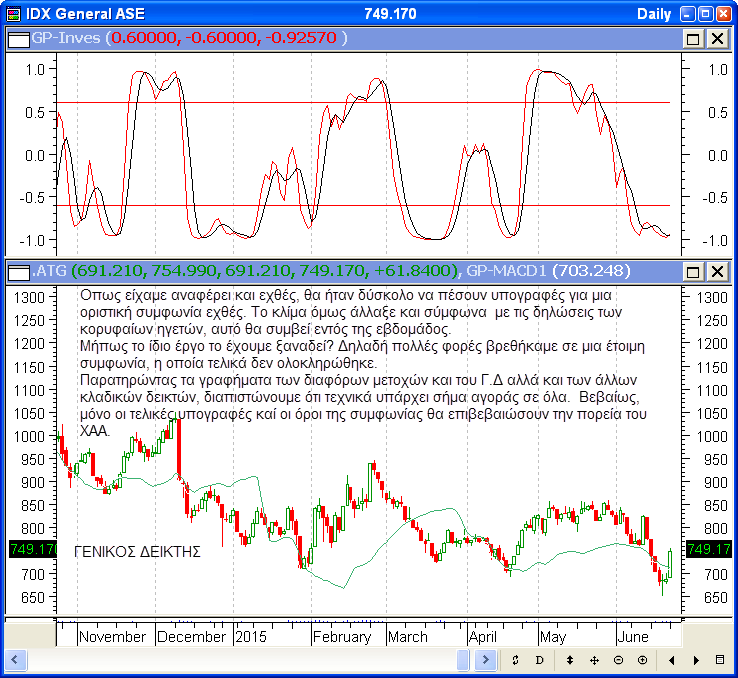Screen dimensions: 738x678
Task: Maximize the GP-Inves indicator panel
Action: [x=693, y=39]
